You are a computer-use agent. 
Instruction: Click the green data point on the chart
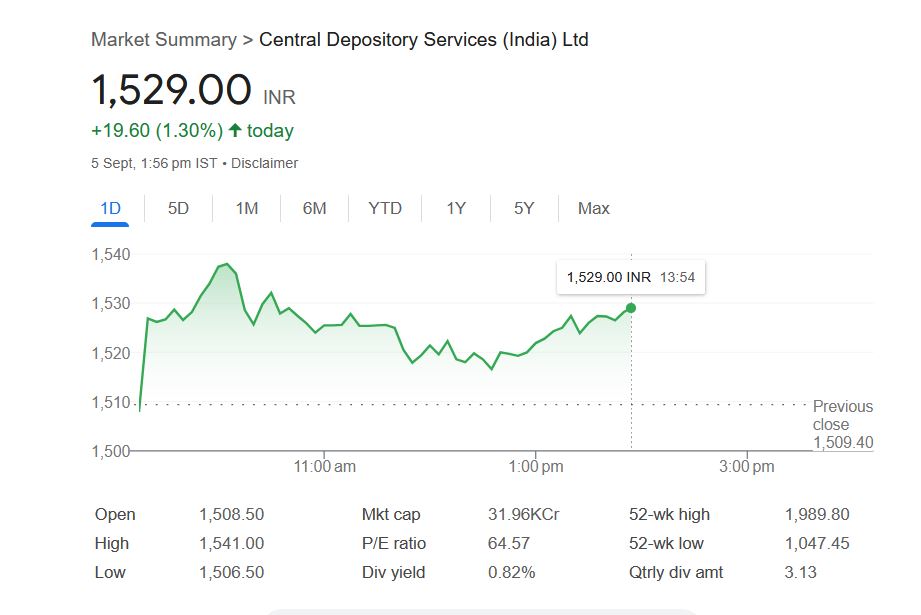pyautogui.click(x=631, y=308)
